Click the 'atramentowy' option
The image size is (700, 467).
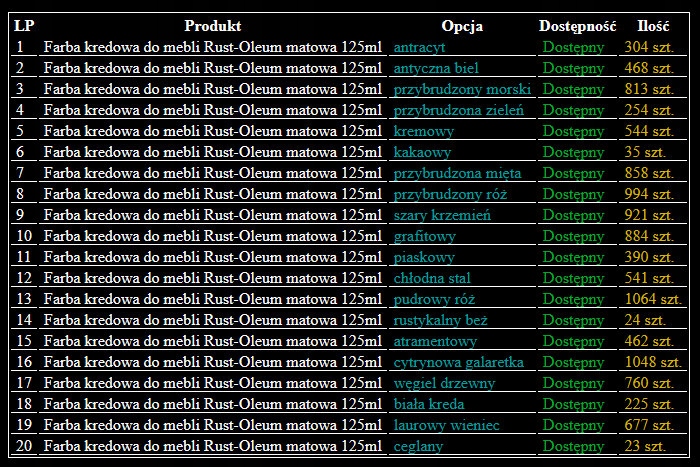(x=435, y=341)
